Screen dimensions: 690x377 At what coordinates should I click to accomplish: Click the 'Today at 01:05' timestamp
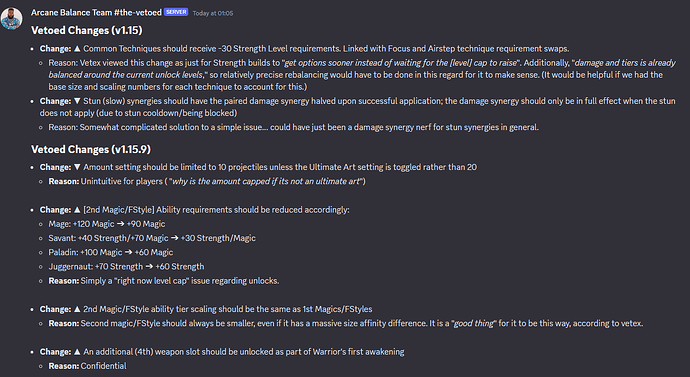[213, 13]
